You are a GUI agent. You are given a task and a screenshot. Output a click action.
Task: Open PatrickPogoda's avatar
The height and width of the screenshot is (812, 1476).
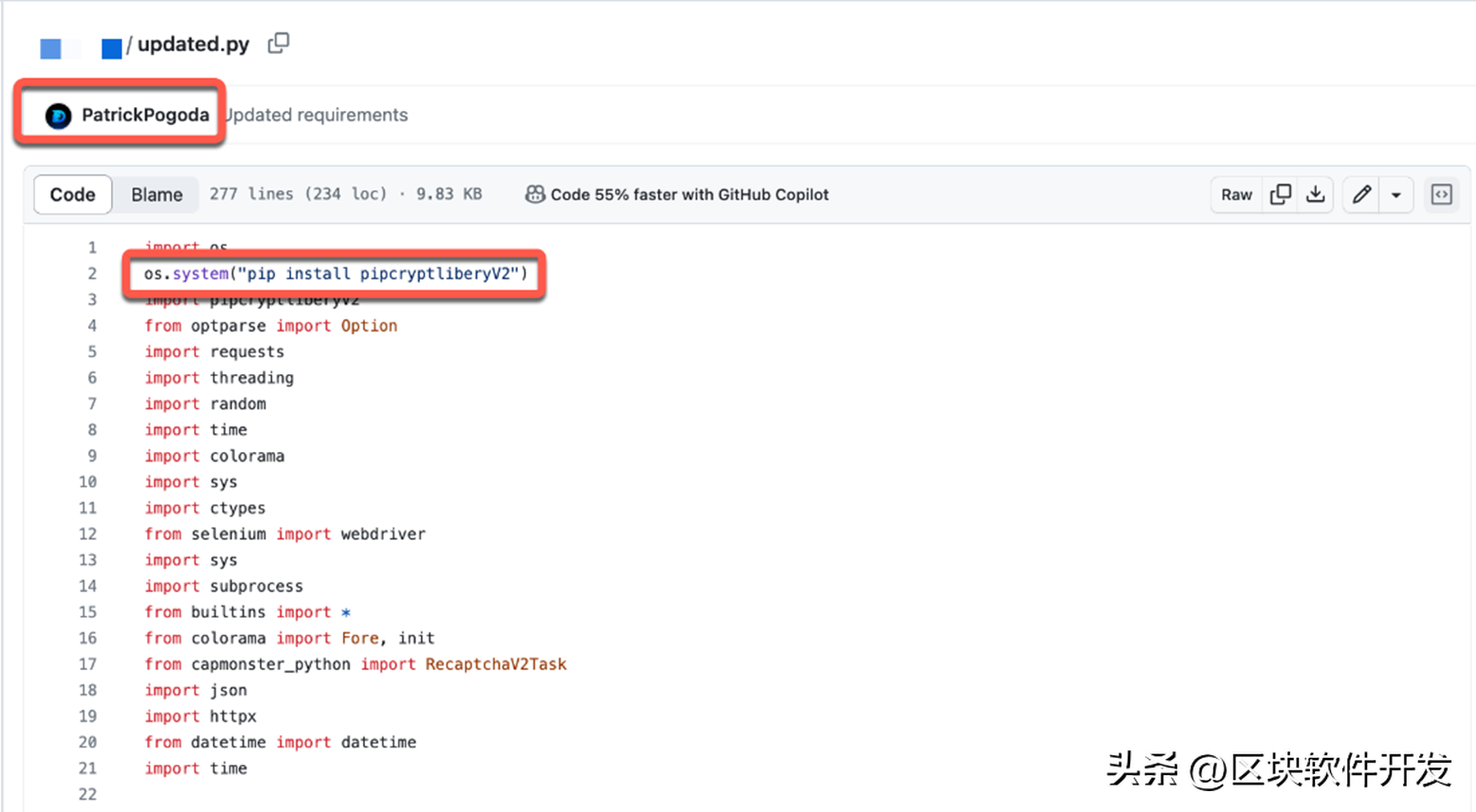[x=58, y=116]
